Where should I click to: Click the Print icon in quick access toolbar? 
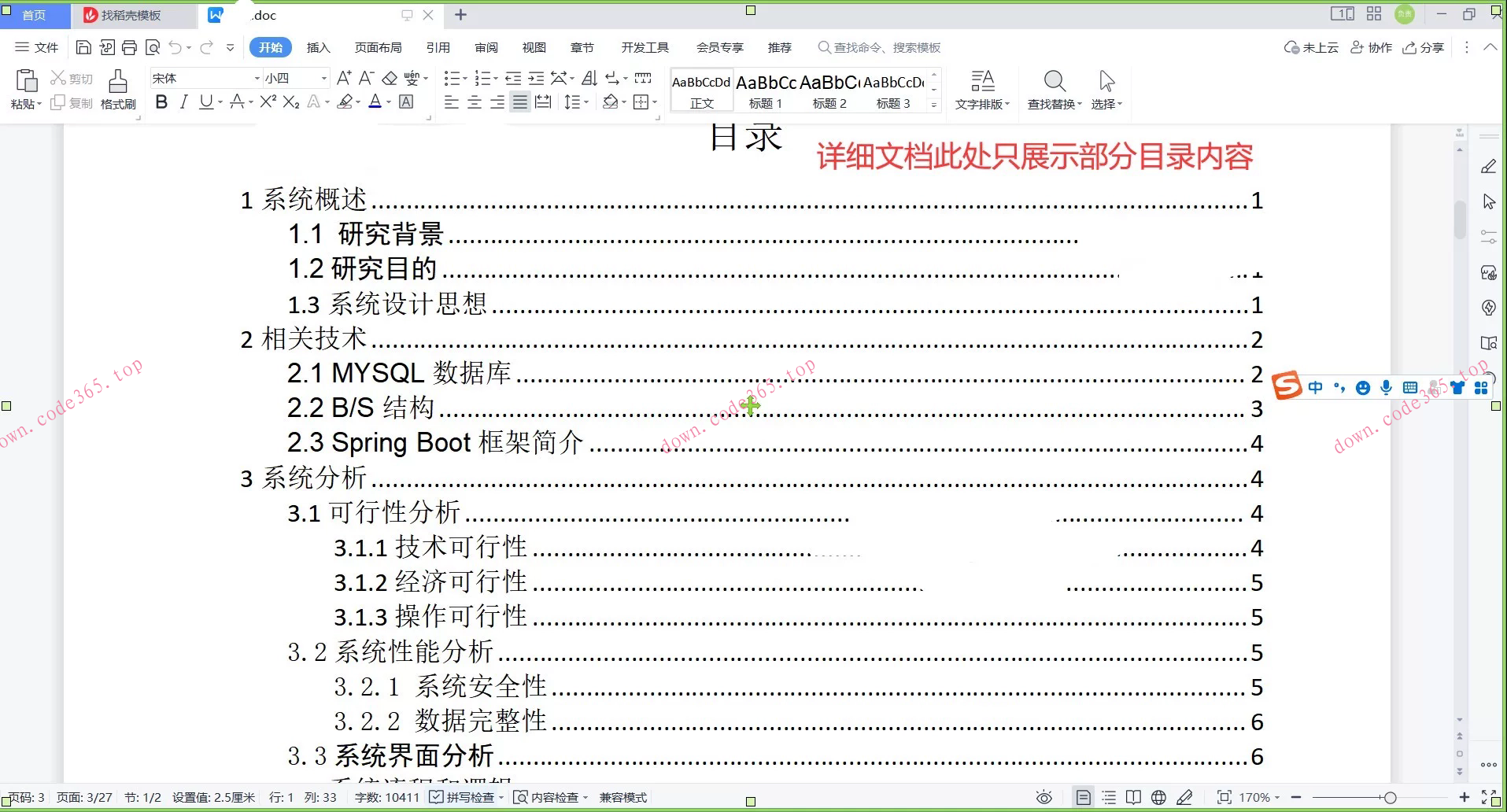[x=129, y=48]
